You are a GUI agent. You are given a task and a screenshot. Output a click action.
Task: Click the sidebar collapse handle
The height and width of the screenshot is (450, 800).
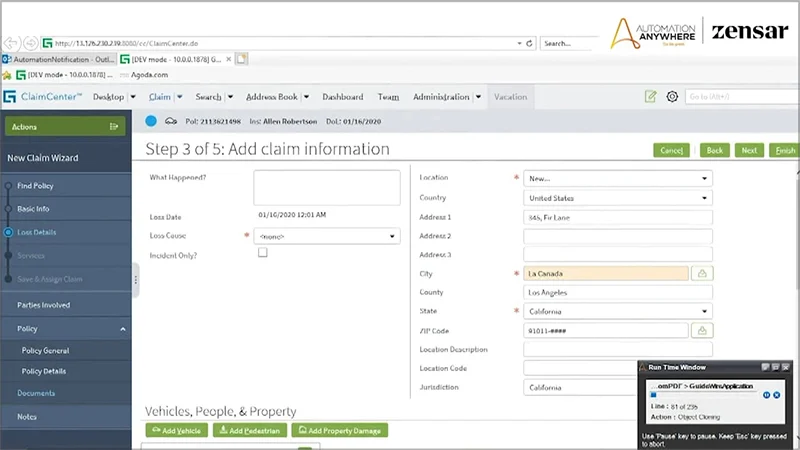click(x=136, y=280)
